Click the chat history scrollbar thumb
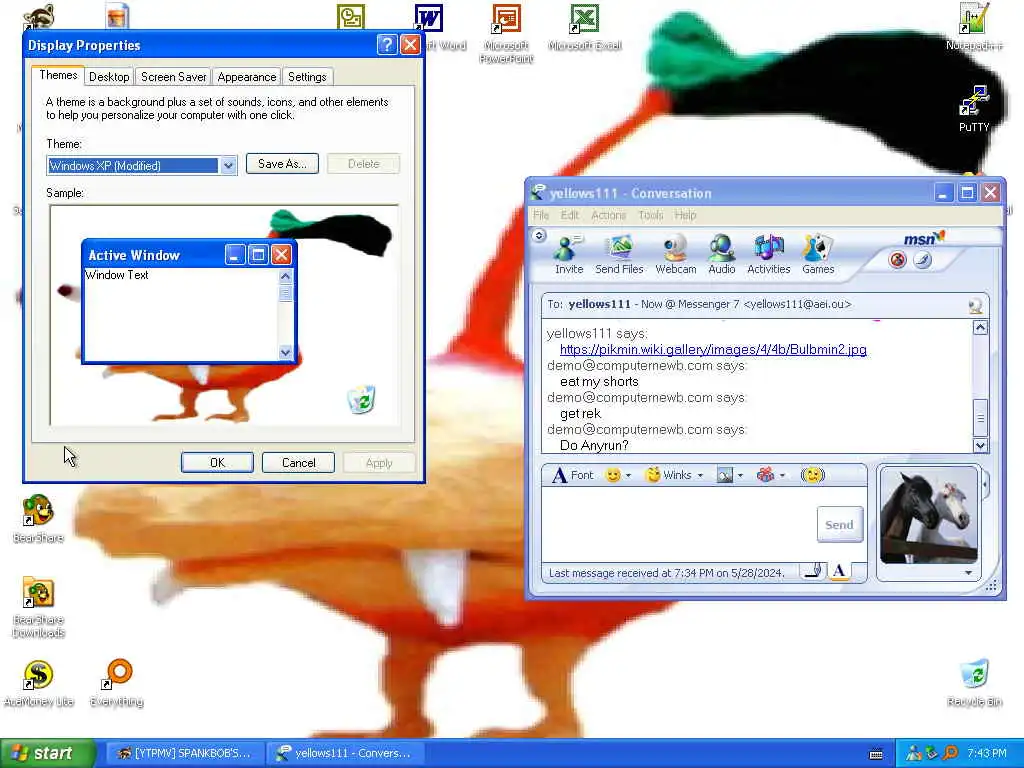The image size is (1024, 768). (980, 417)
